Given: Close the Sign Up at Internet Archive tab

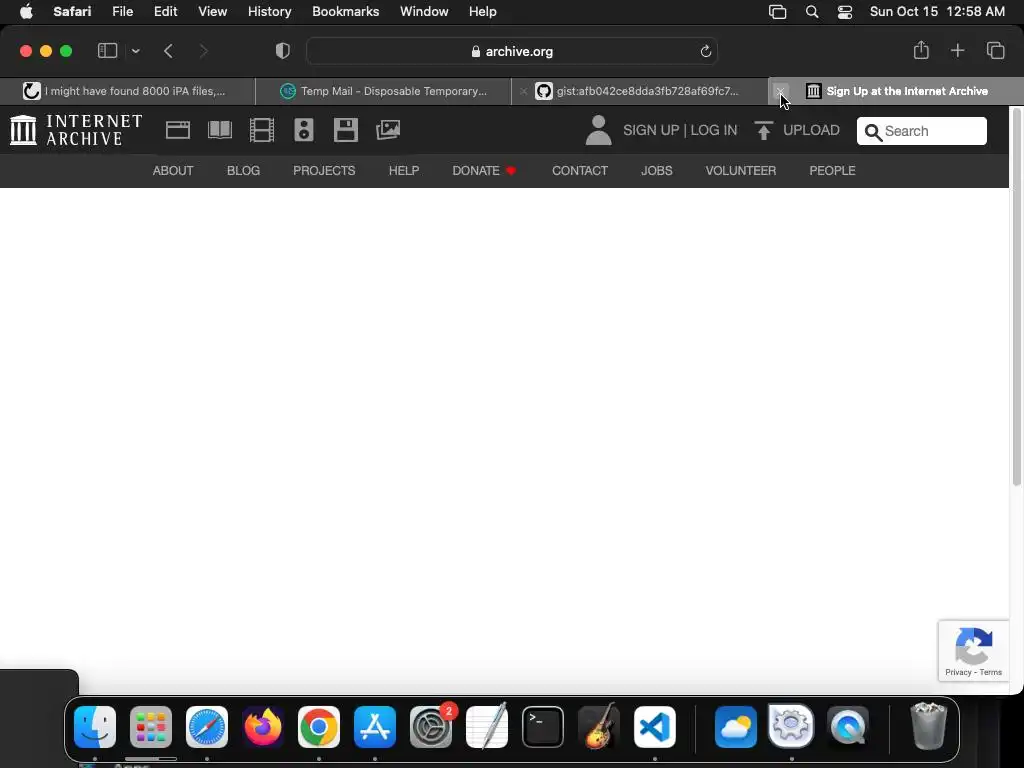Looking at the screenshot, I should pyautogui.click(x=780, y=91).
